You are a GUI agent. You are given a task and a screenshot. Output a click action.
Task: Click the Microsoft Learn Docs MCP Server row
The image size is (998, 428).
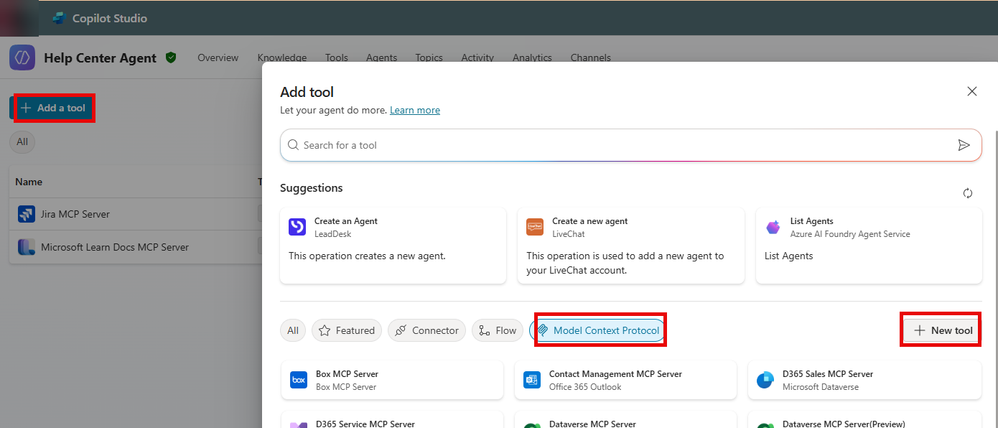click(136, 246)
